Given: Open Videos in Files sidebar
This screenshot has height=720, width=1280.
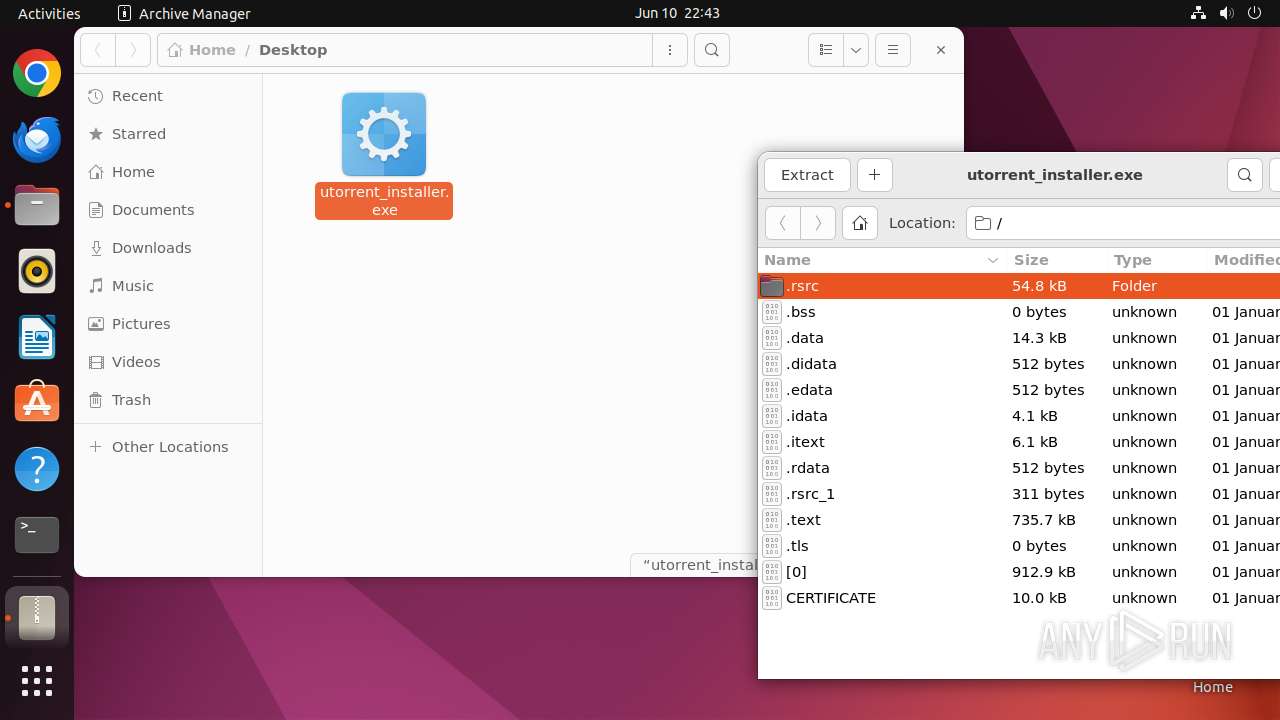Looking at the screenshot, I should click(x=168, y=362).
